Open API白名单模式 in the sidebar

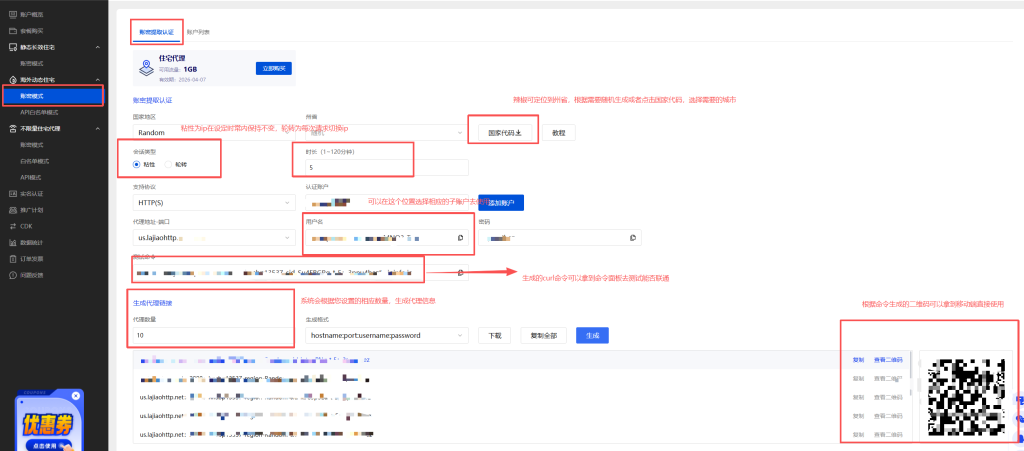pyautogui.click(x=39, y=112)
